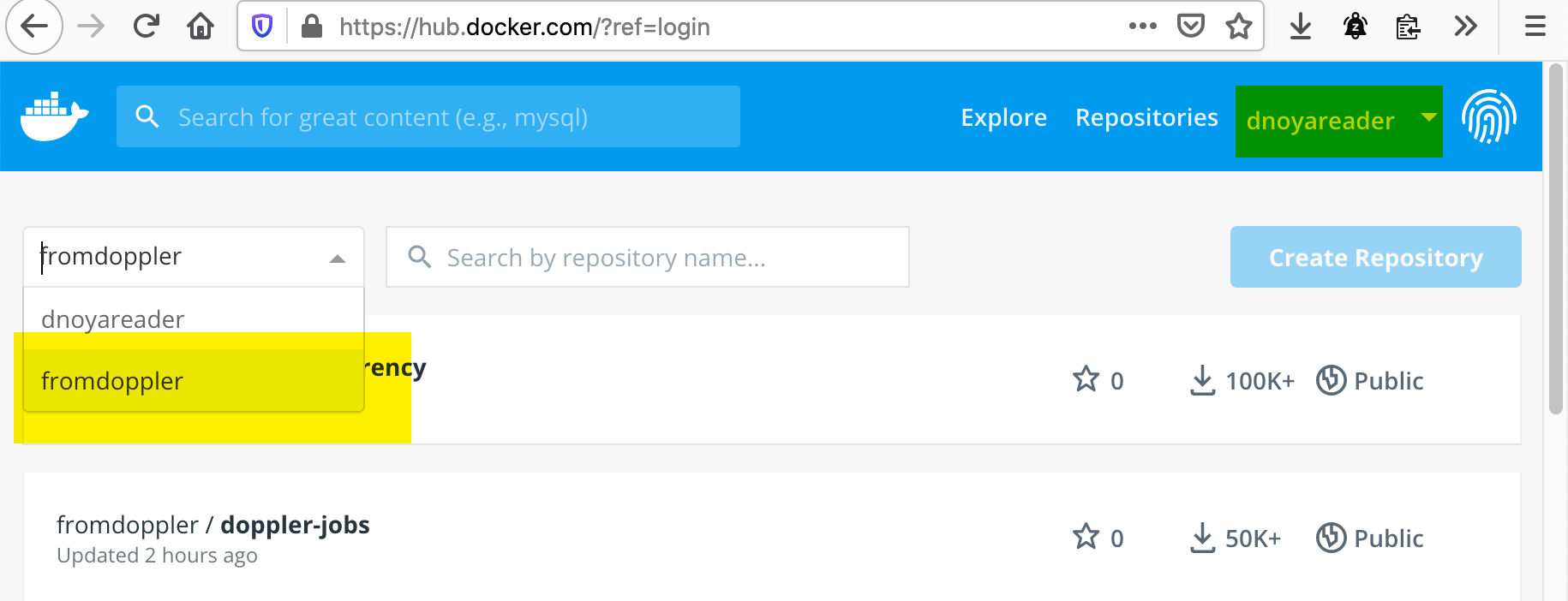Star the fromdoppler/doppler-jobs repository
Viewport: 1568px width, 601px height.
click(1086, 538)
